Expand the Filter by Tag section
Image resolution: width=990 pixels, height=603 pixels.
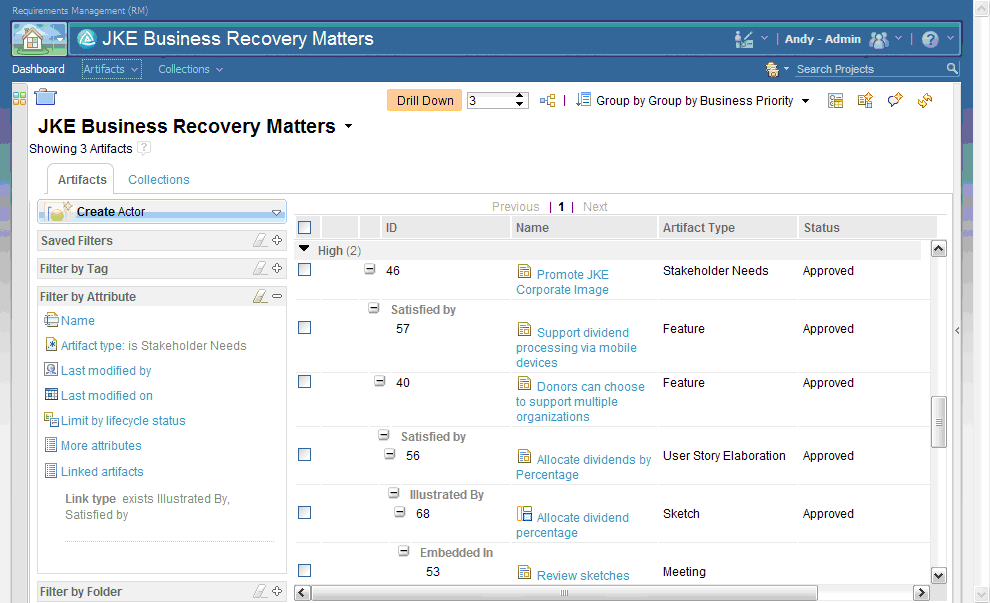point(277,268)
